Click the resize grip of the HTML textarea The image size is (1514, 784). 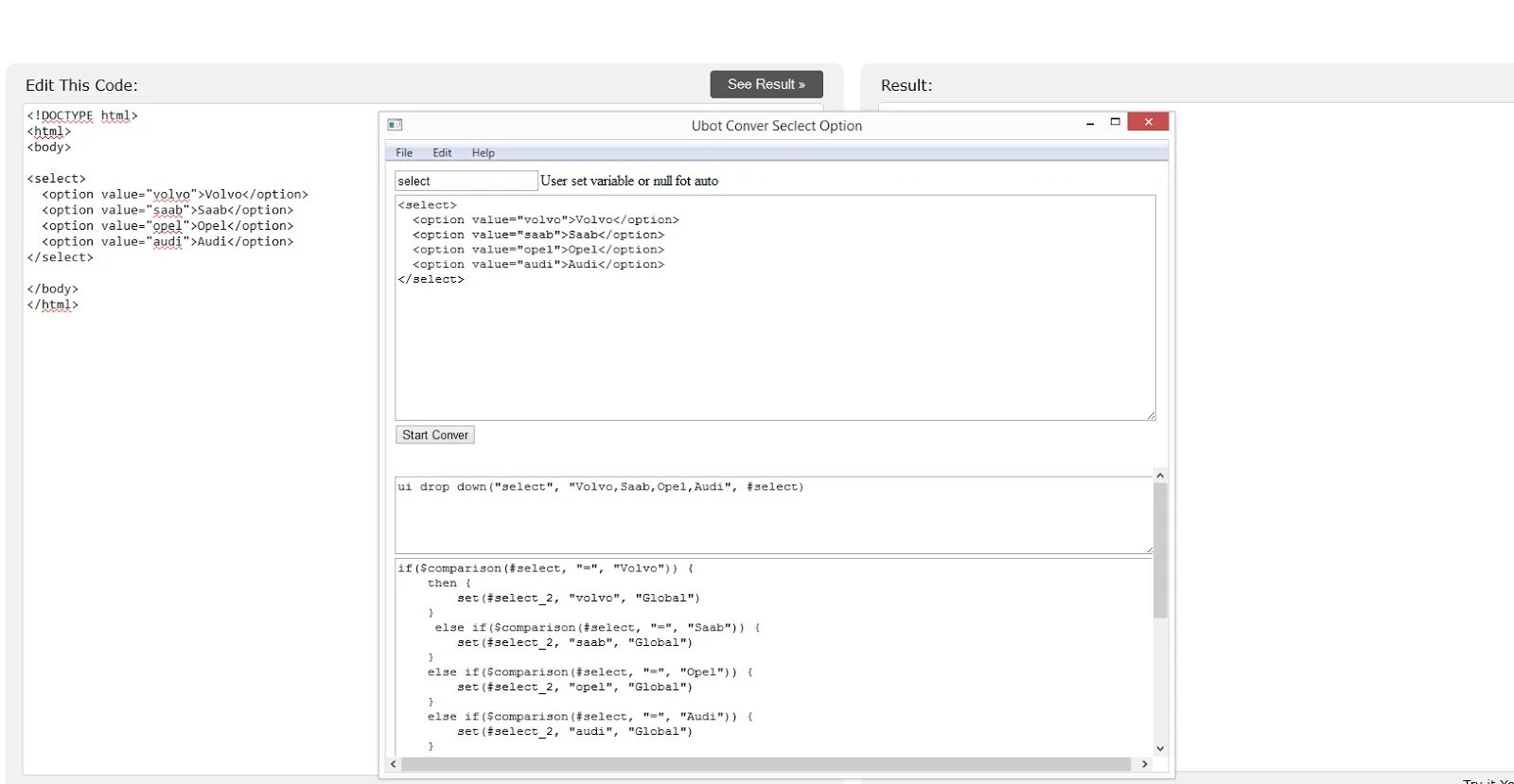point(1151,415)
